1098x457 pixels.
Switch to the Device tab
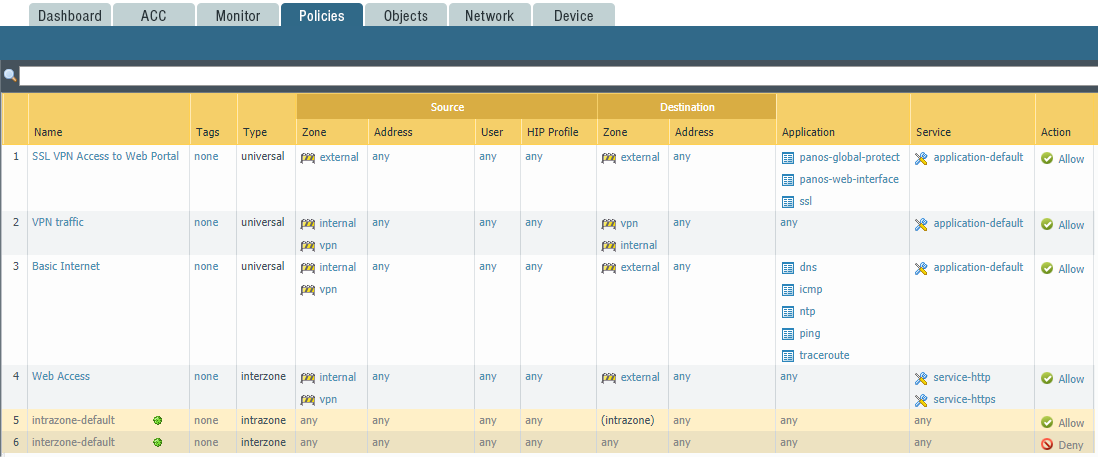(574, 15)
